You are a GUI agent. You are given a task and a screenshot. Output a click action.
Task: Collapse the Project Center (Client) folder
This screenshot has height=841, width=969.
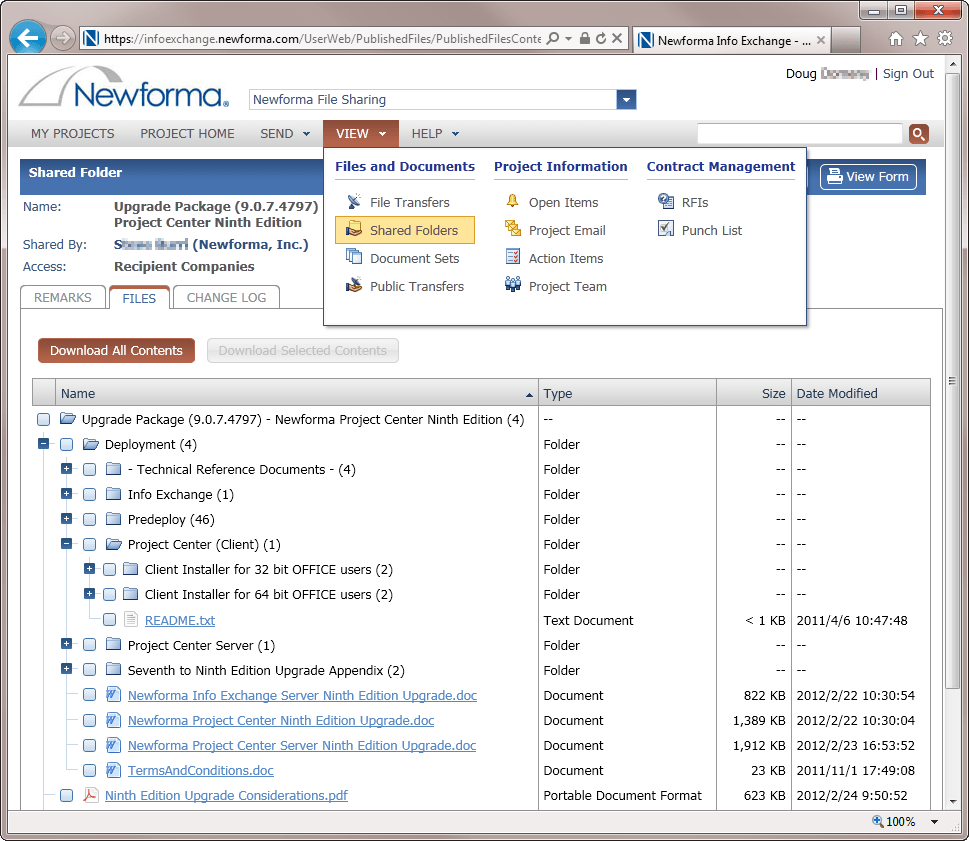(67, 545)
